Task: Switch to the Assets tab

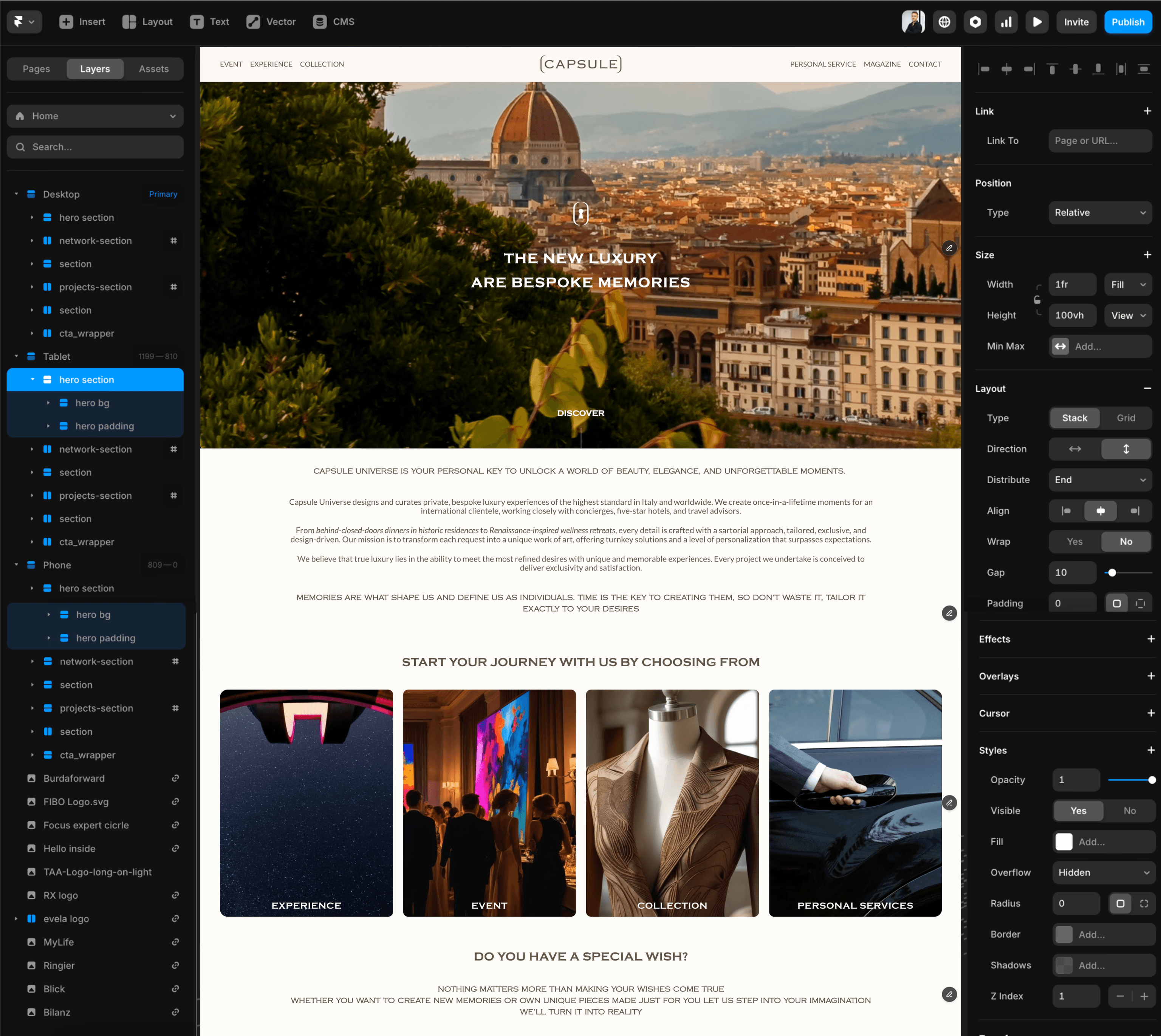Action: click(153, 68)
